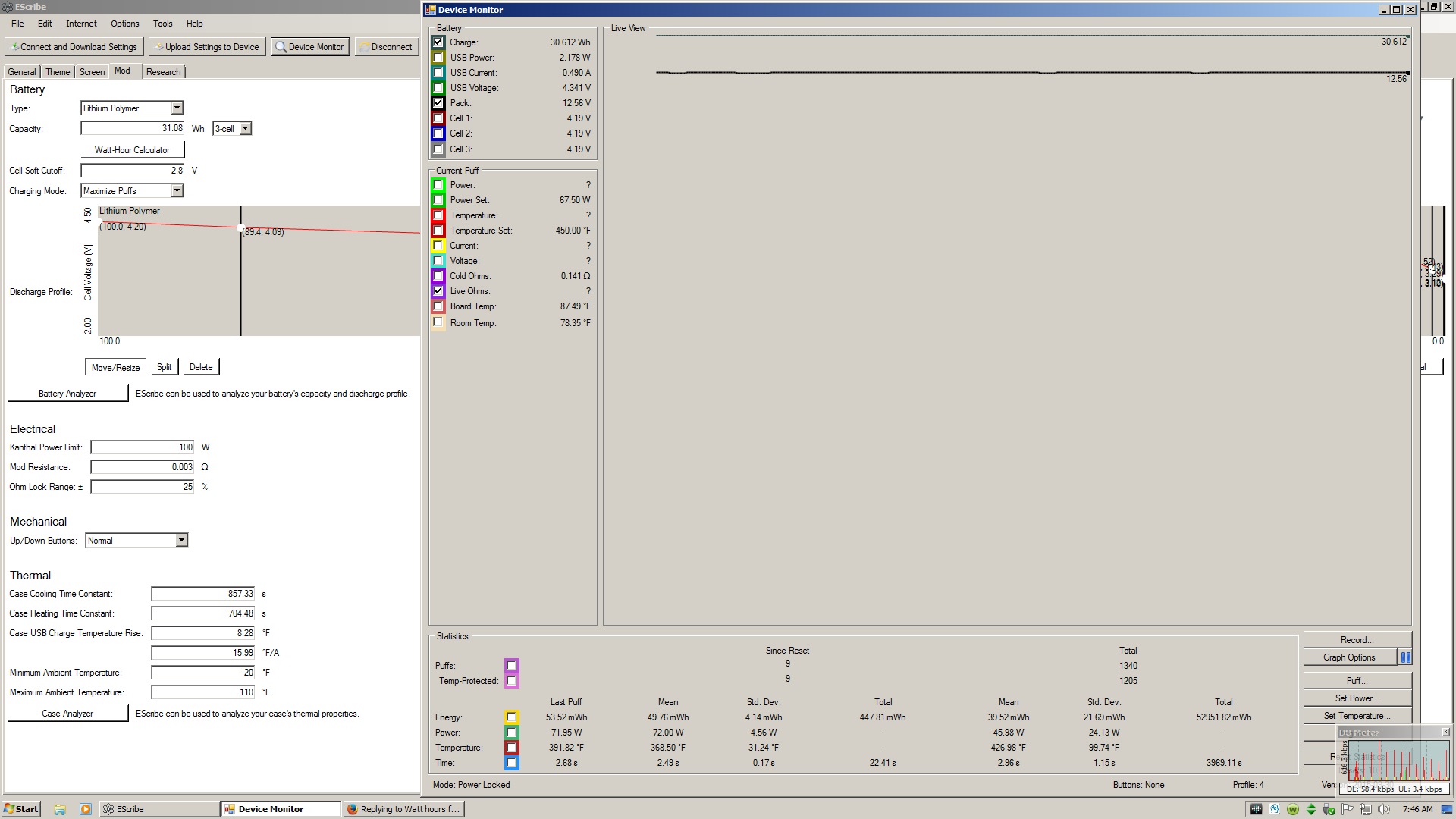Pause the live graph with the pause icon
Viewport: 1456px width, 819px height.
pos(1405,657)
